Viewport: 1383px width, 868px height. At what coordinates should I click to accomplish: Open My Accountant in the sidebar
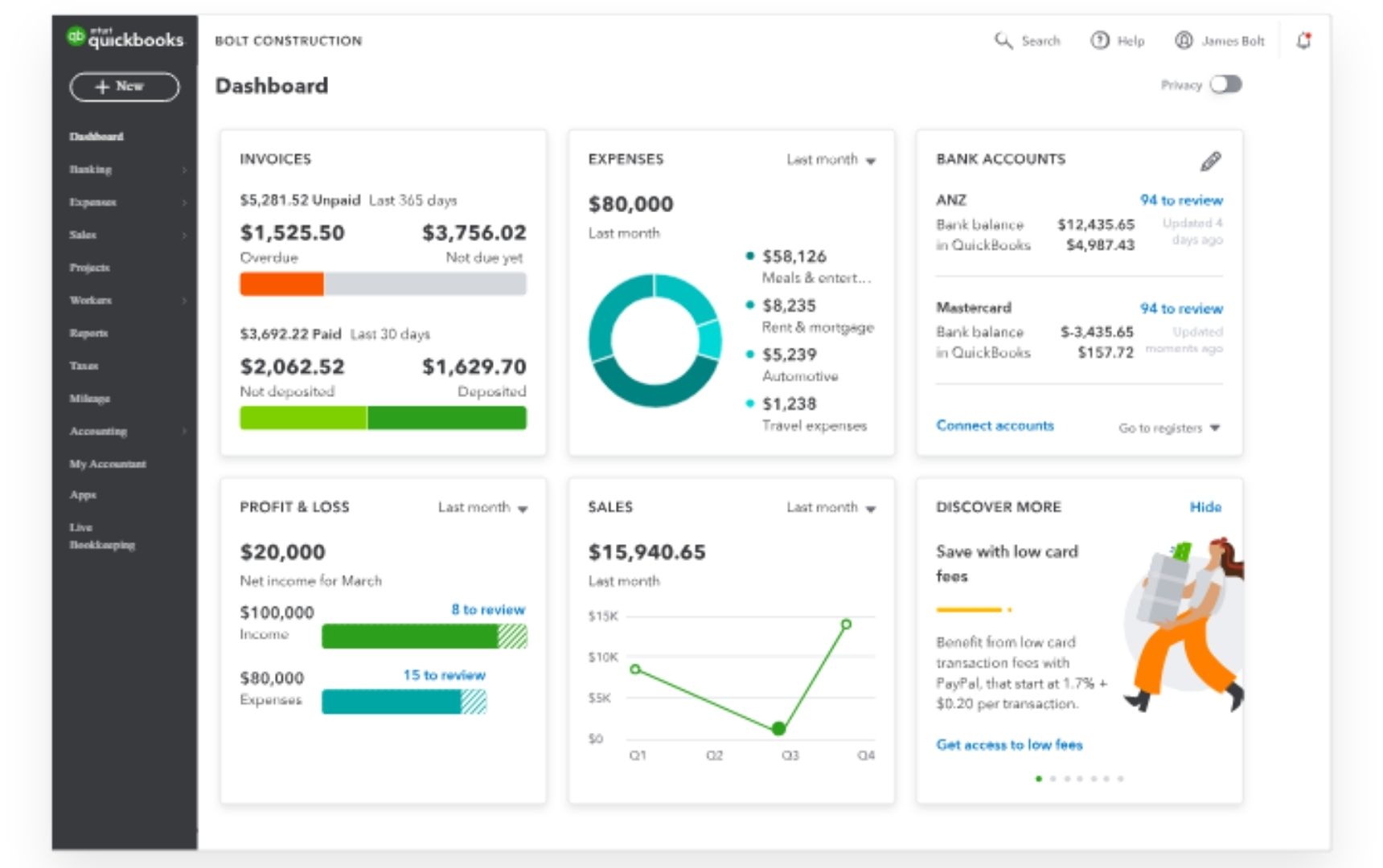pos(108,464)
